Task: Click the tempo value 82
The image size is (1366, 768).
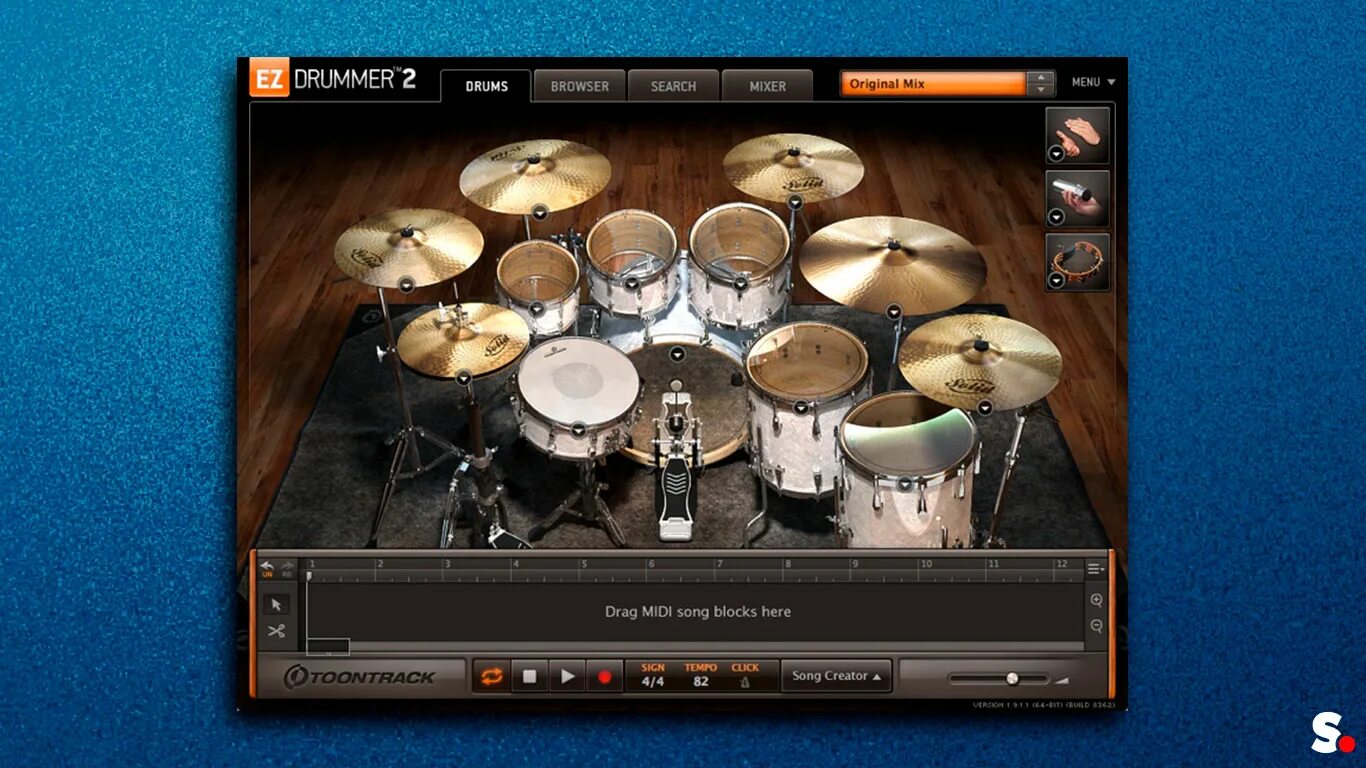Action: (x=700, y=682)
